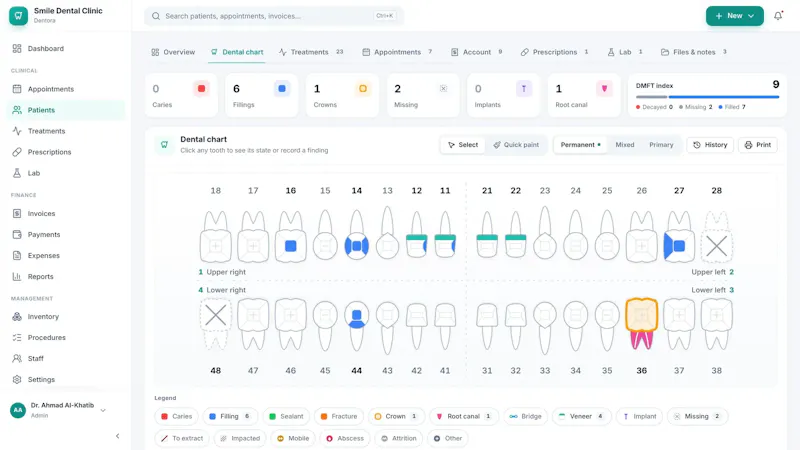Go to Payments in sidebar
This screenshot has width=800, height=450.
click(x=65, y=235)
